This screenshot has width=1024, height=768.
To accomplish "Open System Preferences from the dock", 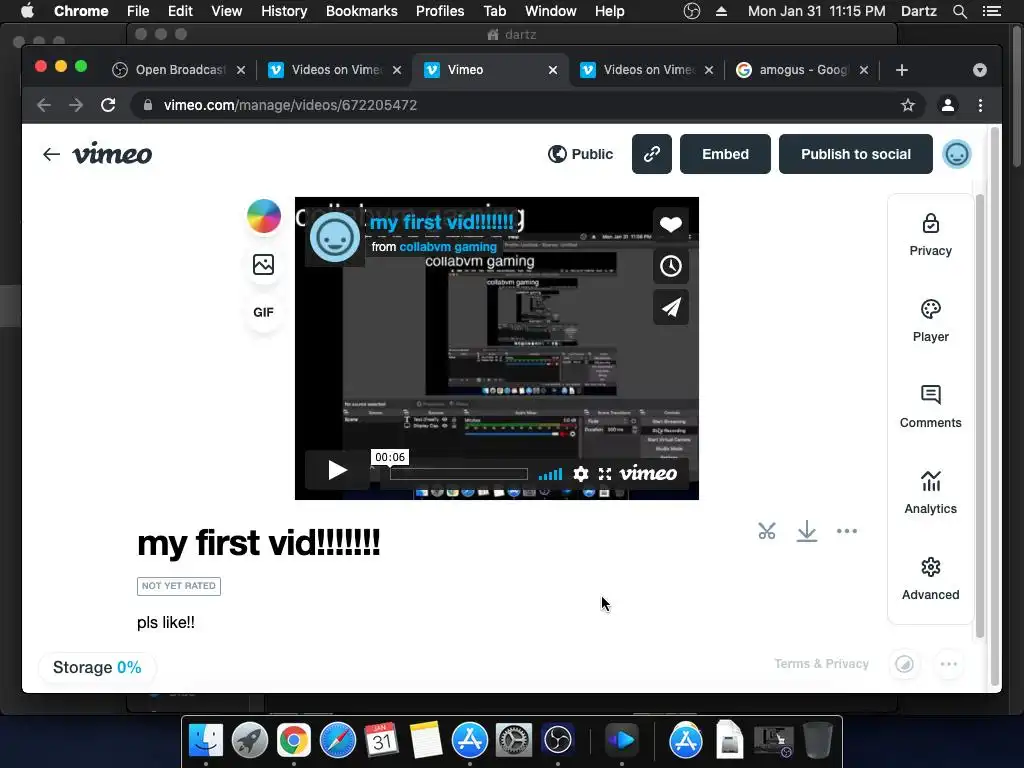I will (x=513, y=740).
